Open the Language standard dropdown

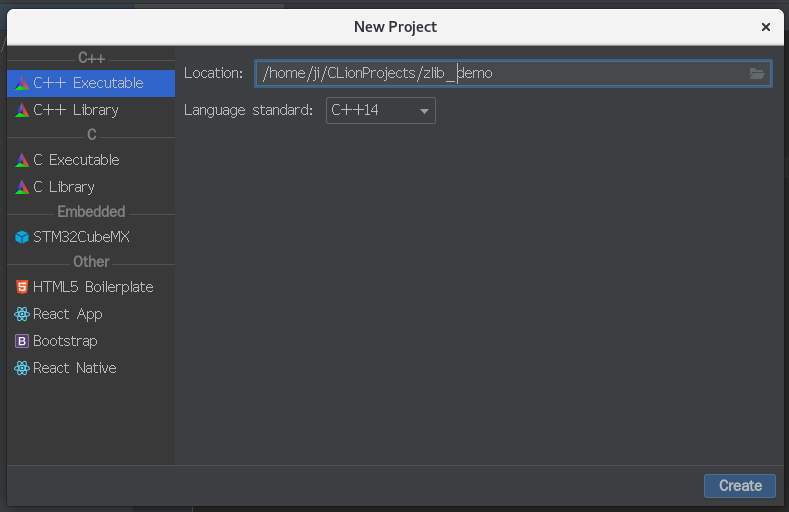[x=380, y=110]
